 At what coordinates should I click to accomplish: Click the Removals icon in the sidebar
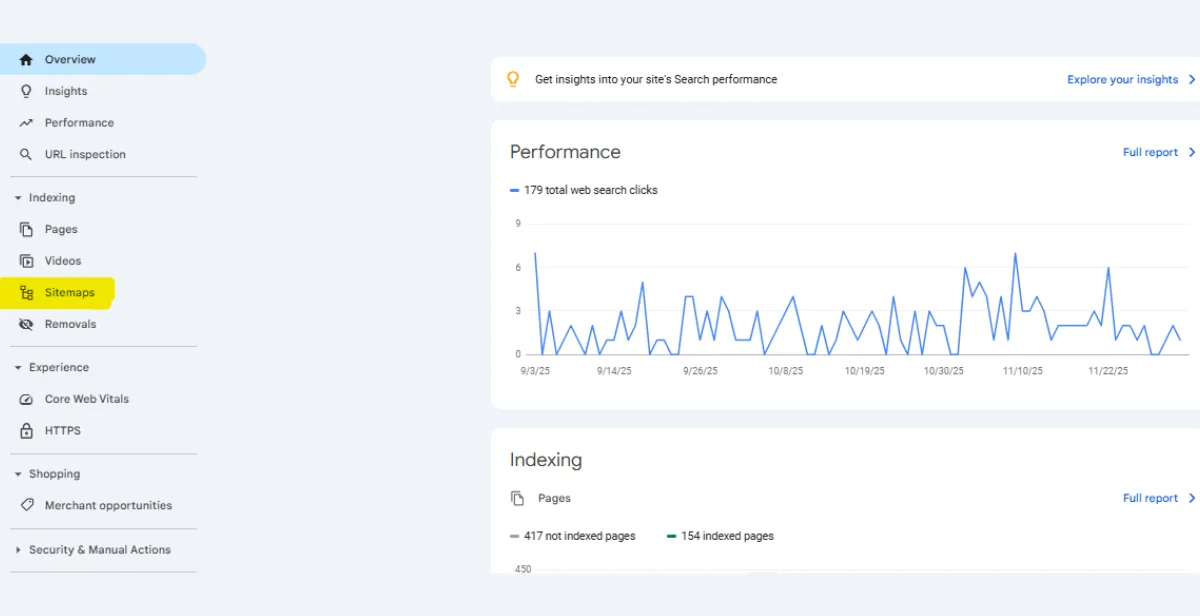pyautogui.click(x=25, y=323)
